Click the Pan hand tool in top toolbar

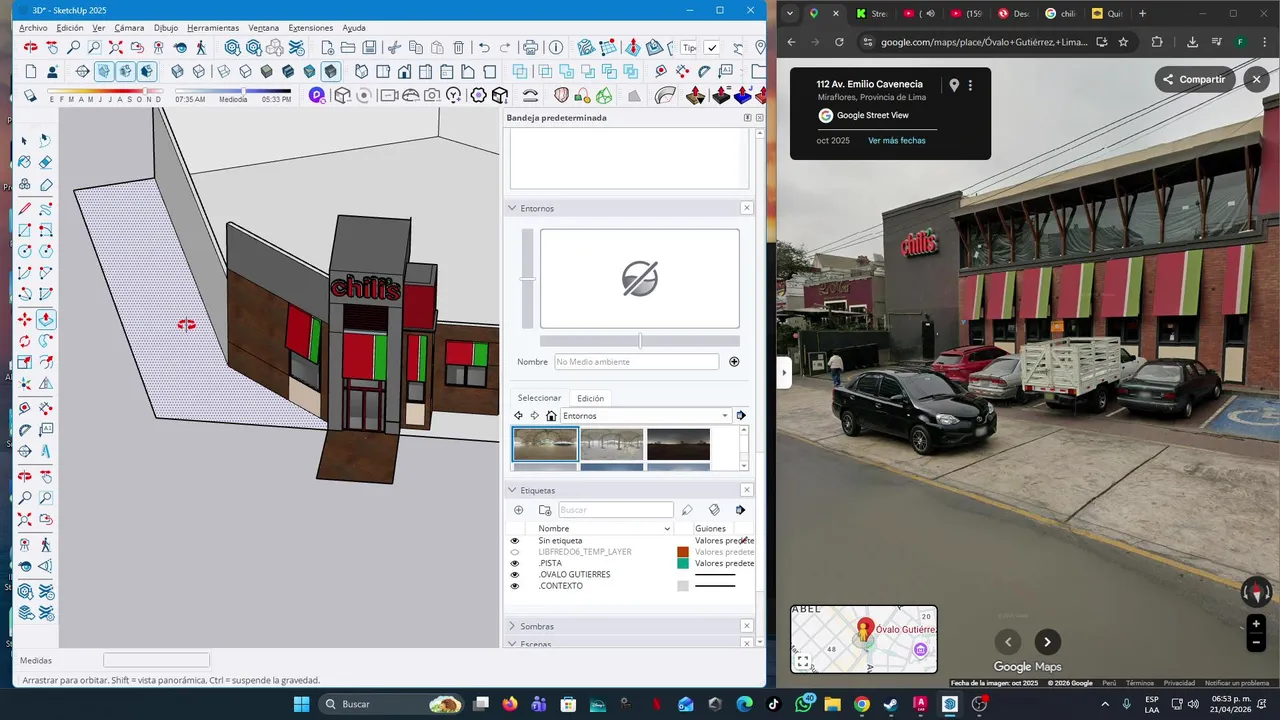pos(52,47)
